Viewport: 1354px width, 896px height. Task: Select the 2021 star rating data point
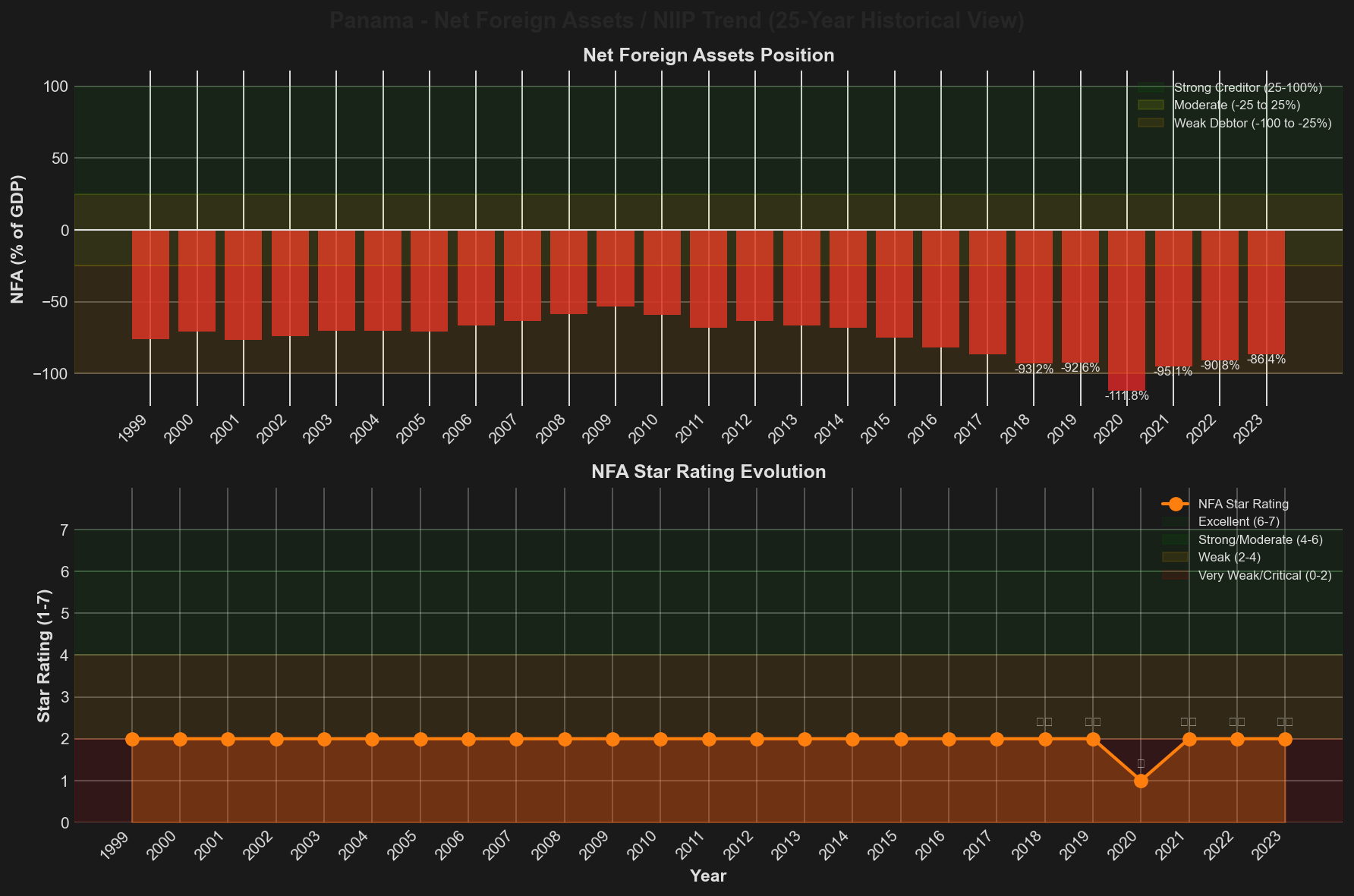1189,739
